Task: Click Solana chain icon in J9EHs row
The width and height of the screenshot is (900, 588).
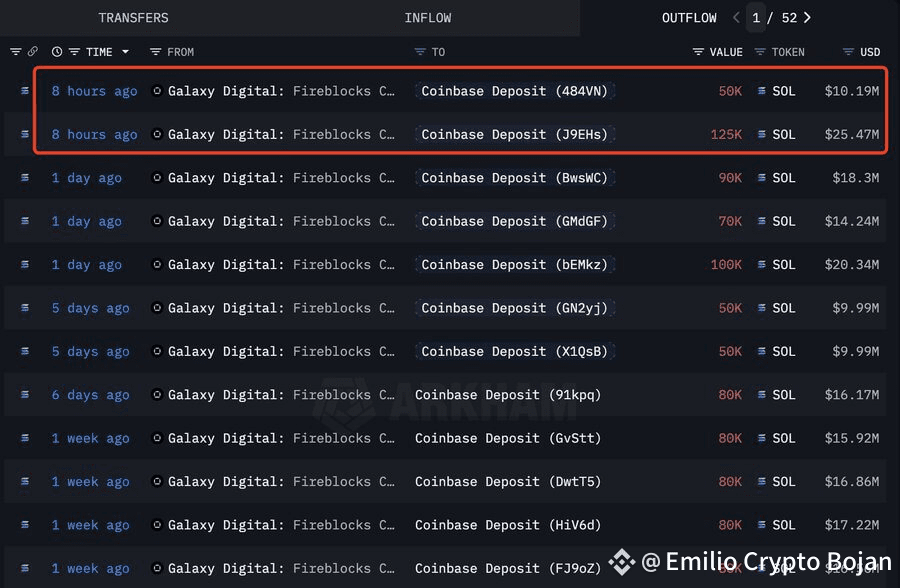Action: pyautogui.click(x=25, y=134)
